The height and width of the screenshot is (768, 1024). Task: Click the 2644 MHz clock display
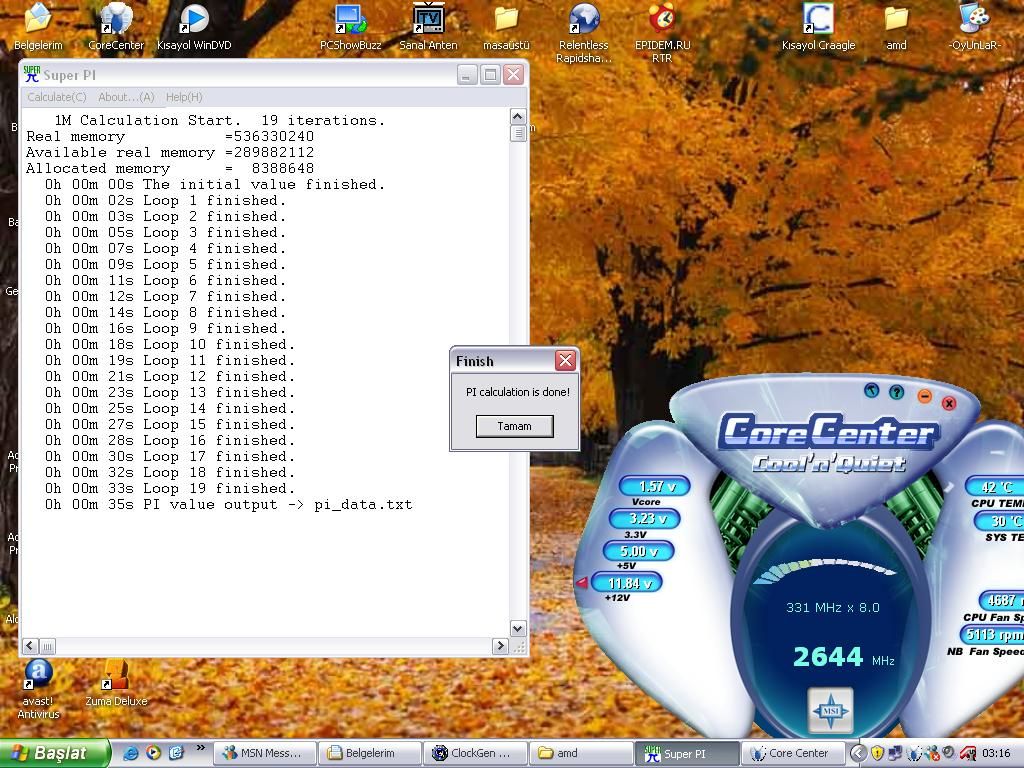tap(843, 657)
